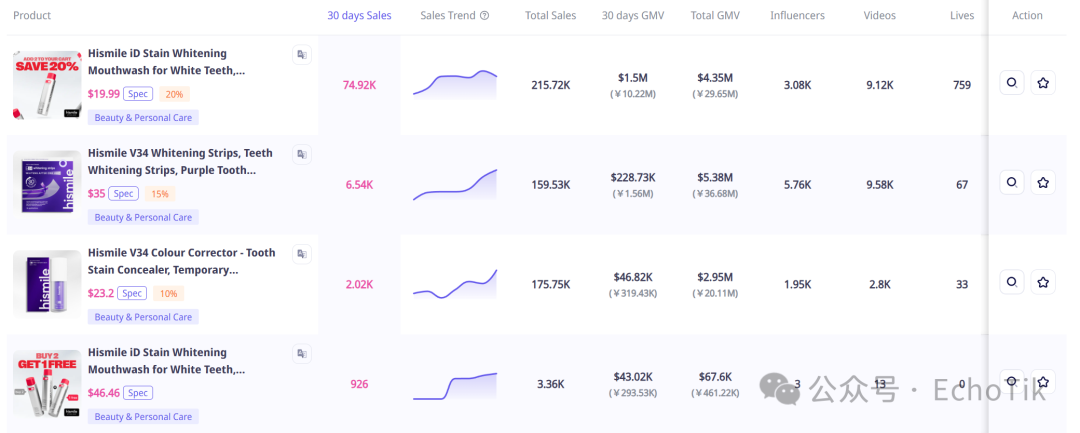Click the $67.6K total GMV value
This screenshot has height=433, width=1080.
pyautogui.click(x=715, y=377)
